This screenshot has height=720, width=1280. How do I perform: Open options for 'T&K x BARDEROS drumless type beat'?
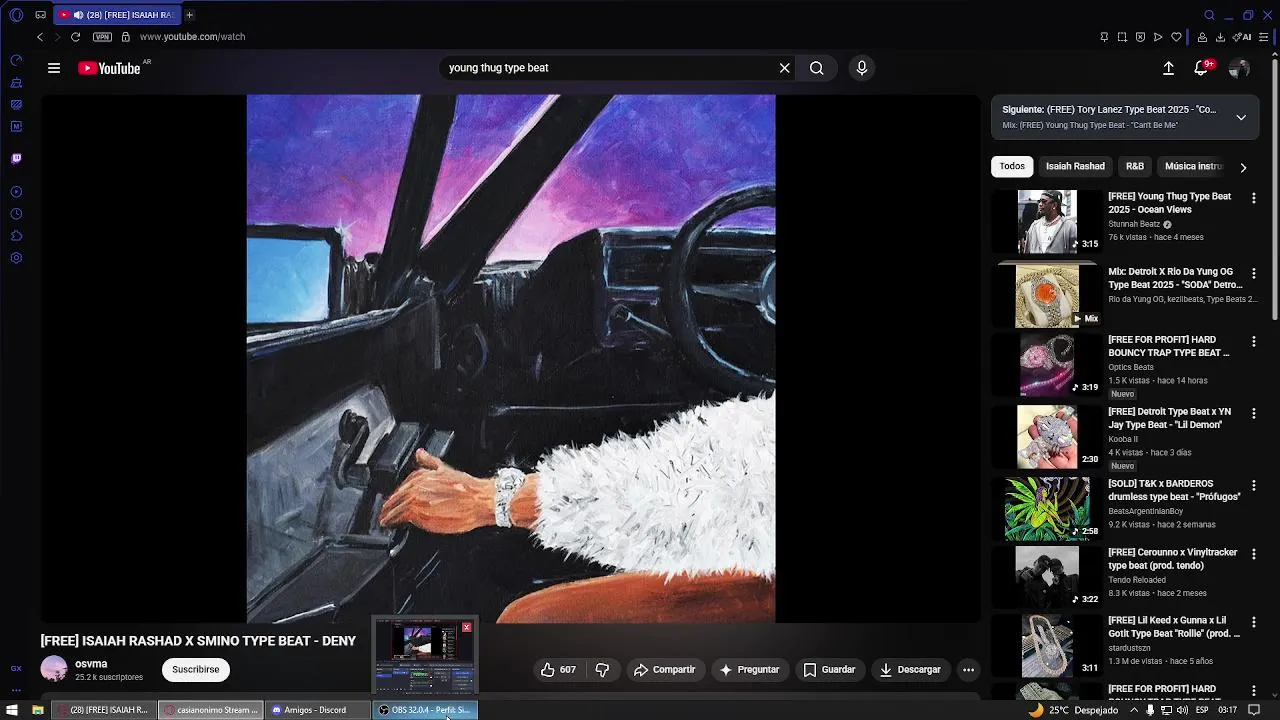click(1253, 485)
